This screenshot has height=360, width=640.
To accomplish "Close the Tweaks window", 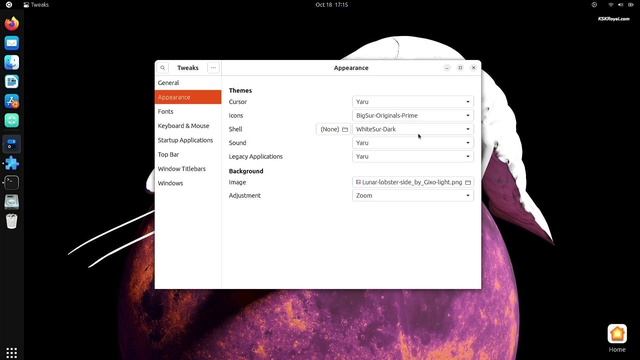I will pyautogui.click(x=473, y=68).
